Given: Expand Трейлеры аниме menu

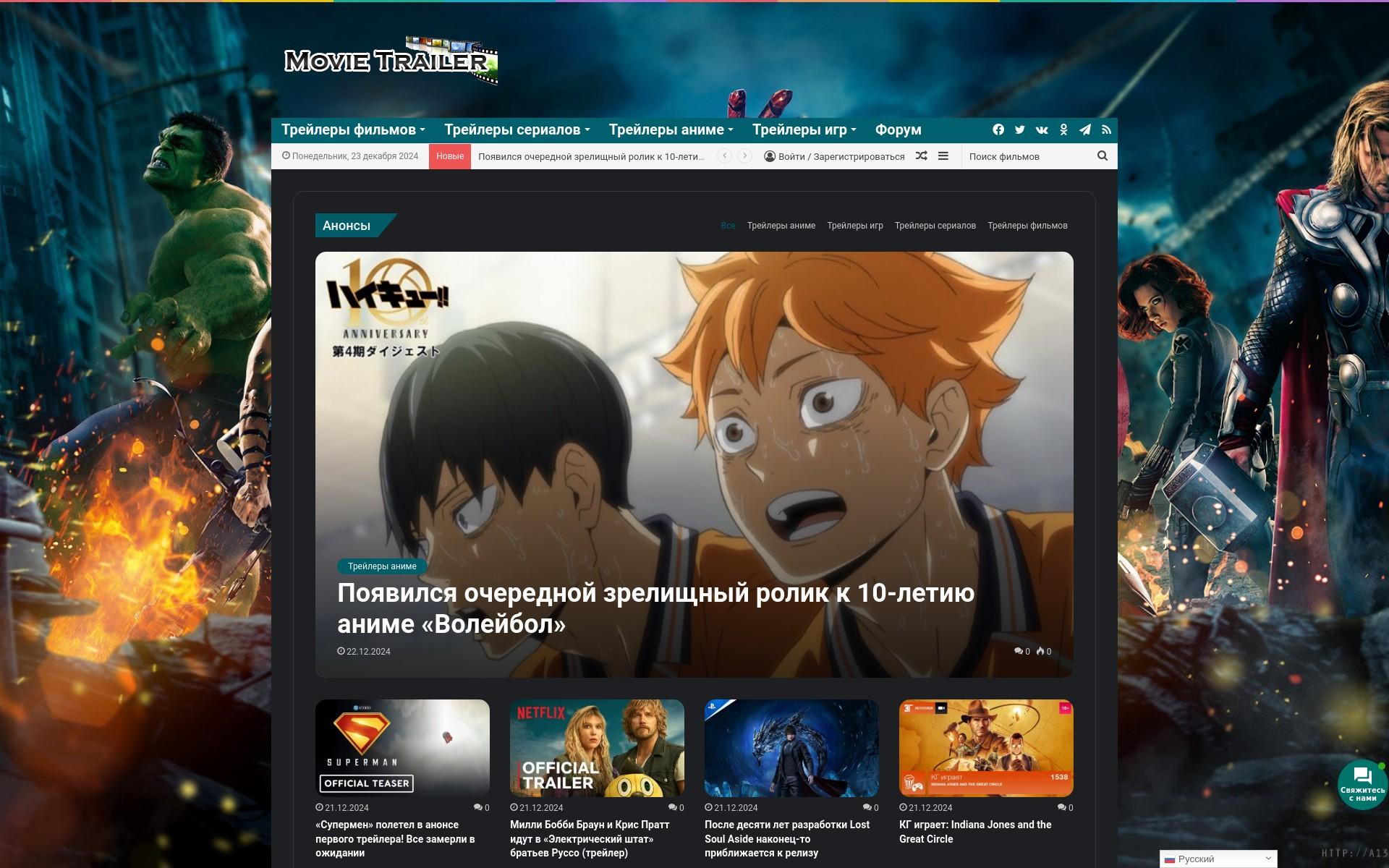Looking at the screenshot, I should pos(671,129).
